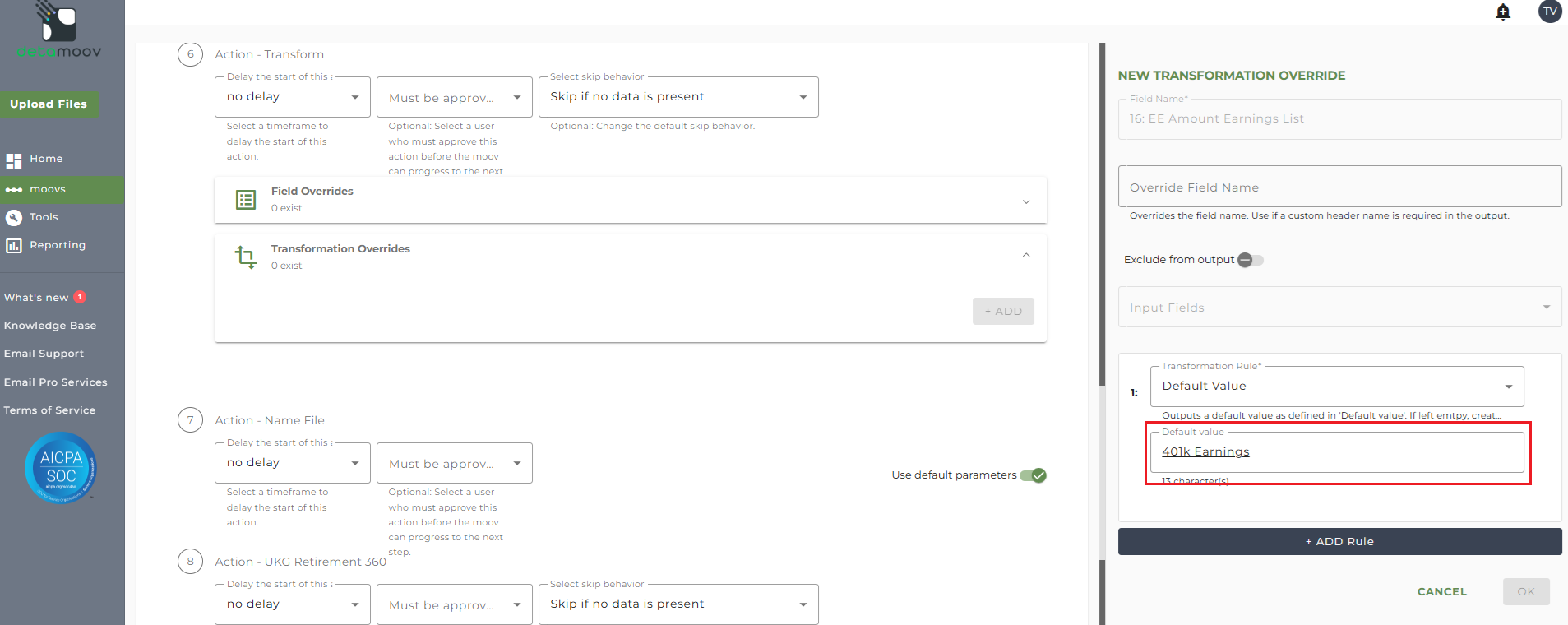
Task: Toggle the Exclude from output switch
Action: (1250, 260)
